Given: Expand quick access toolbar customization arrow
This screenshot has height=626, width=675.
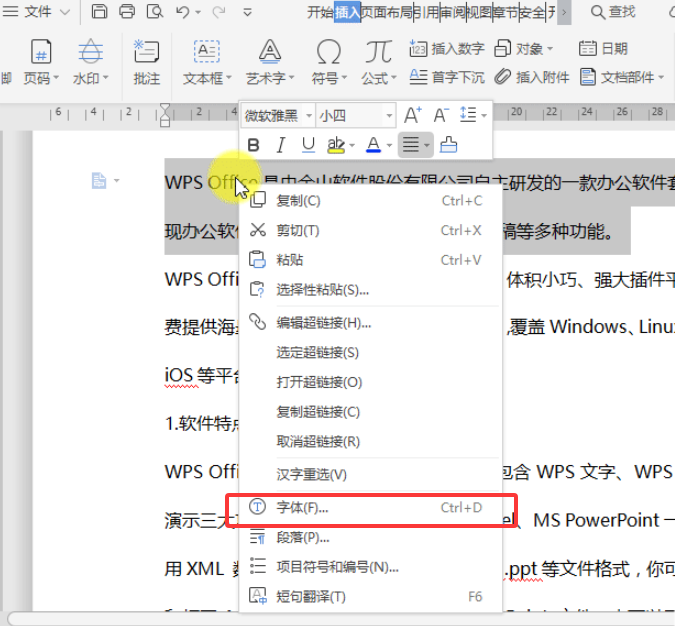Looking at the screenshot, I should tap(248, 12).
